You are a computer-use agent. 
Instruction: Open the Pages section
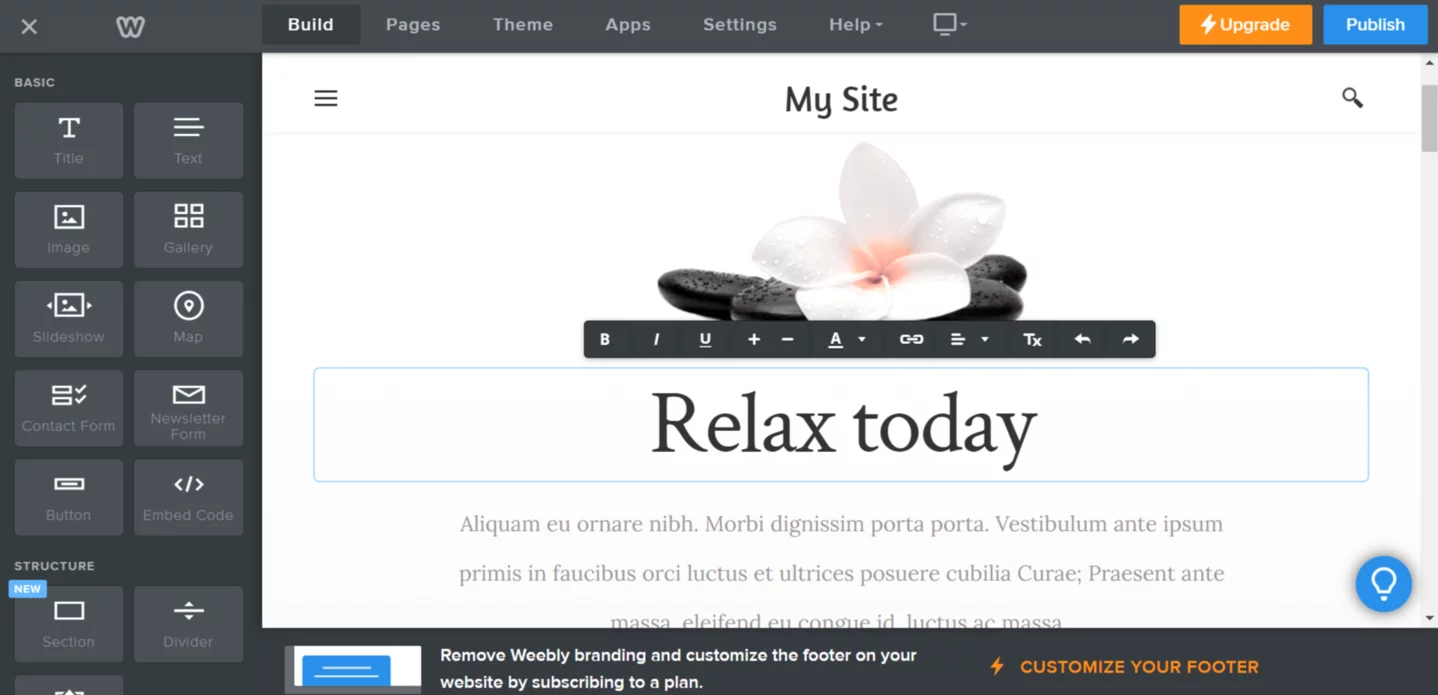pos(412,24)
